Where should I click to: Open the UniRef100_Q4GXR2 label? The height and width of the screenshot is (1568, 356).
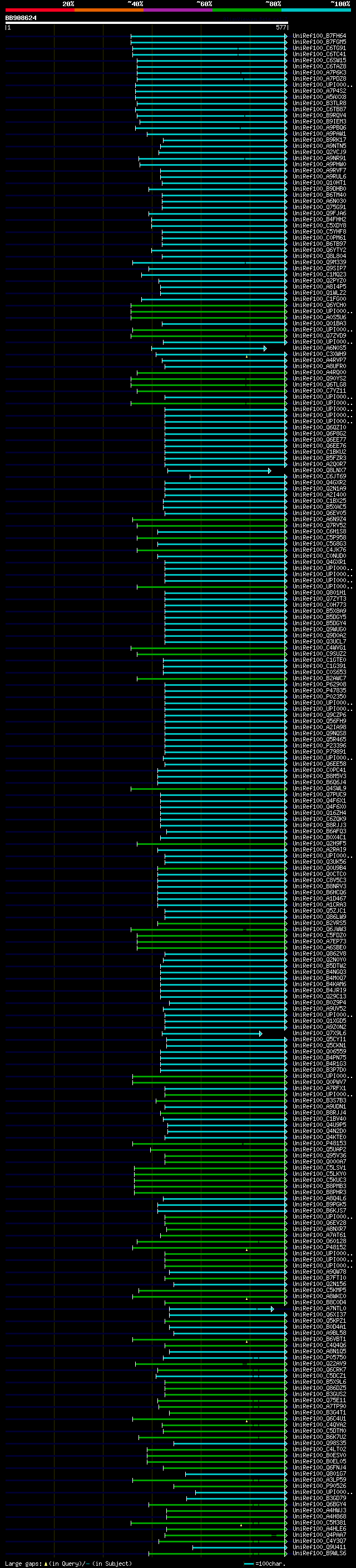coord(319,483)
